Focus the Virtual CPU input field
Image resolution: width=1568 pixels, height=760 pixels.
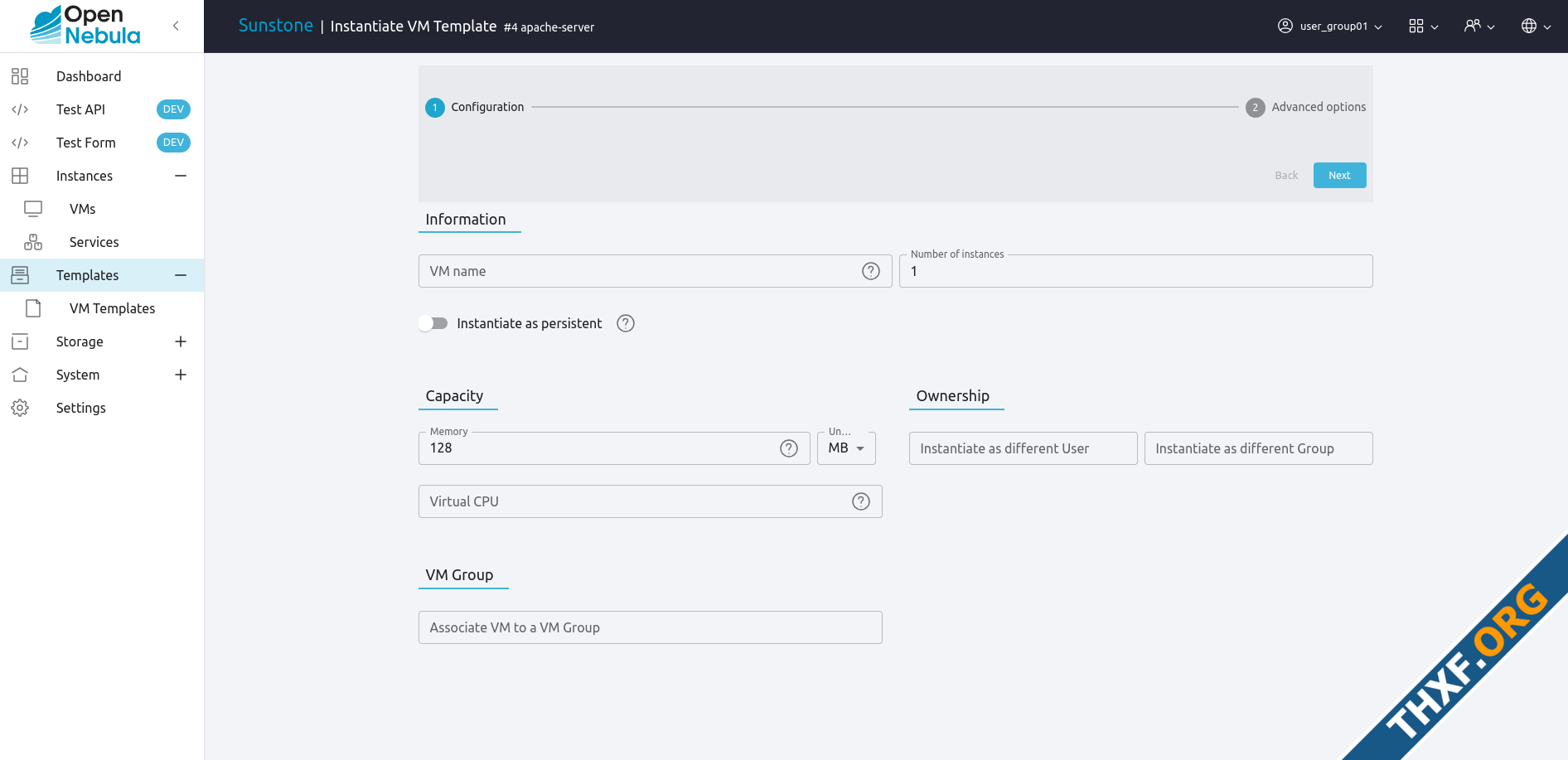(x=650, y=501)
